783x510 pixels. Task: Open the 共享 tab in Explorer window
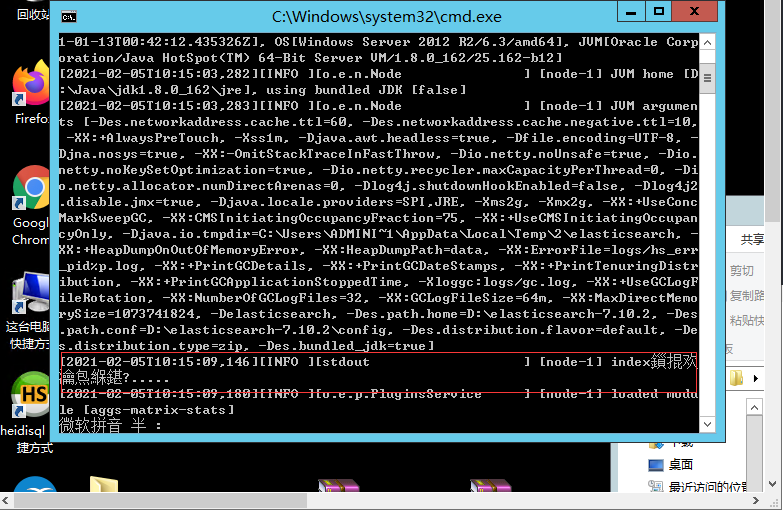click(x=752, y=240)
